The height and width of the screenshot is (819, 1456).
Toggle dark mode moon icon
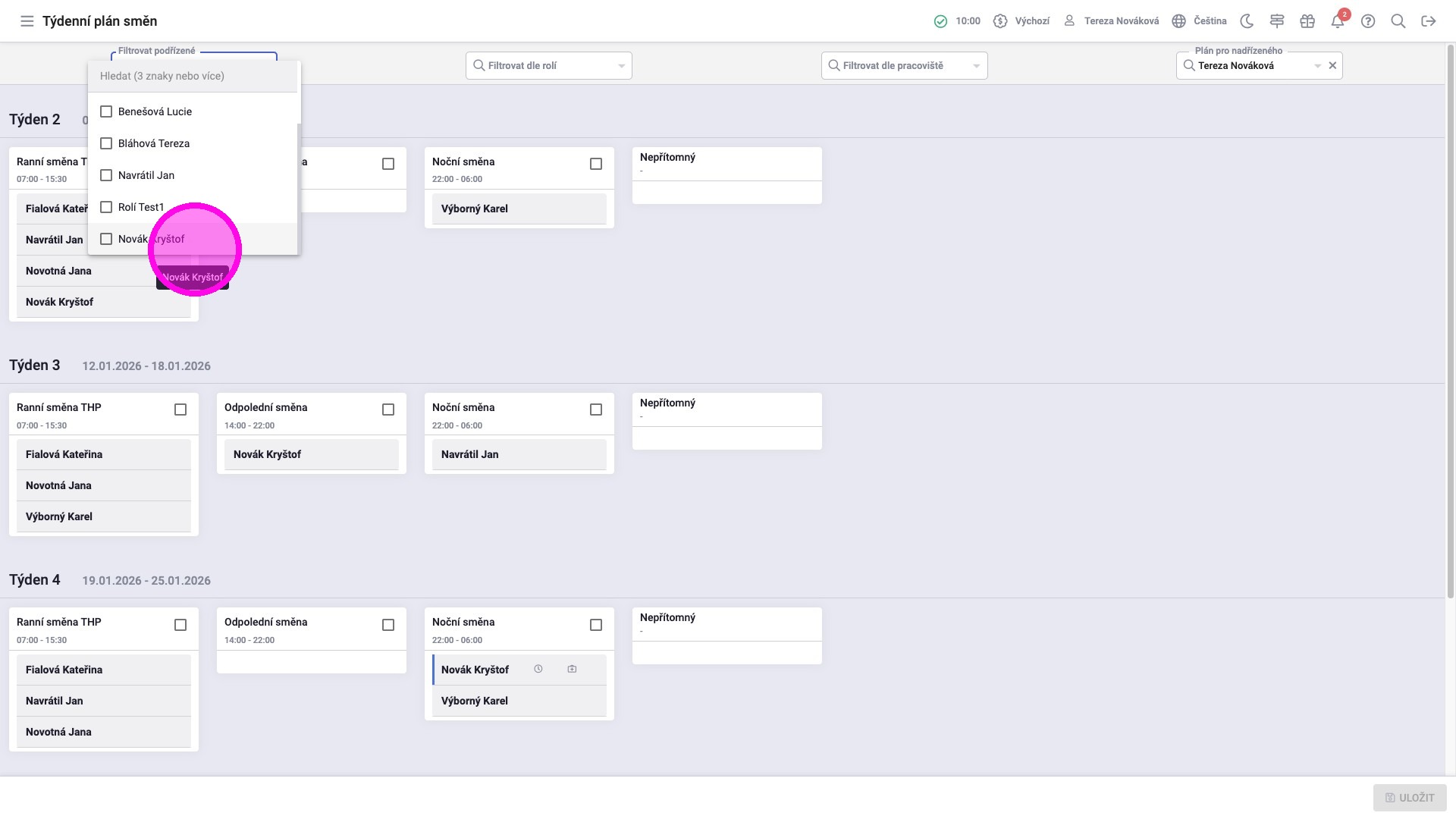[1247, 21]
